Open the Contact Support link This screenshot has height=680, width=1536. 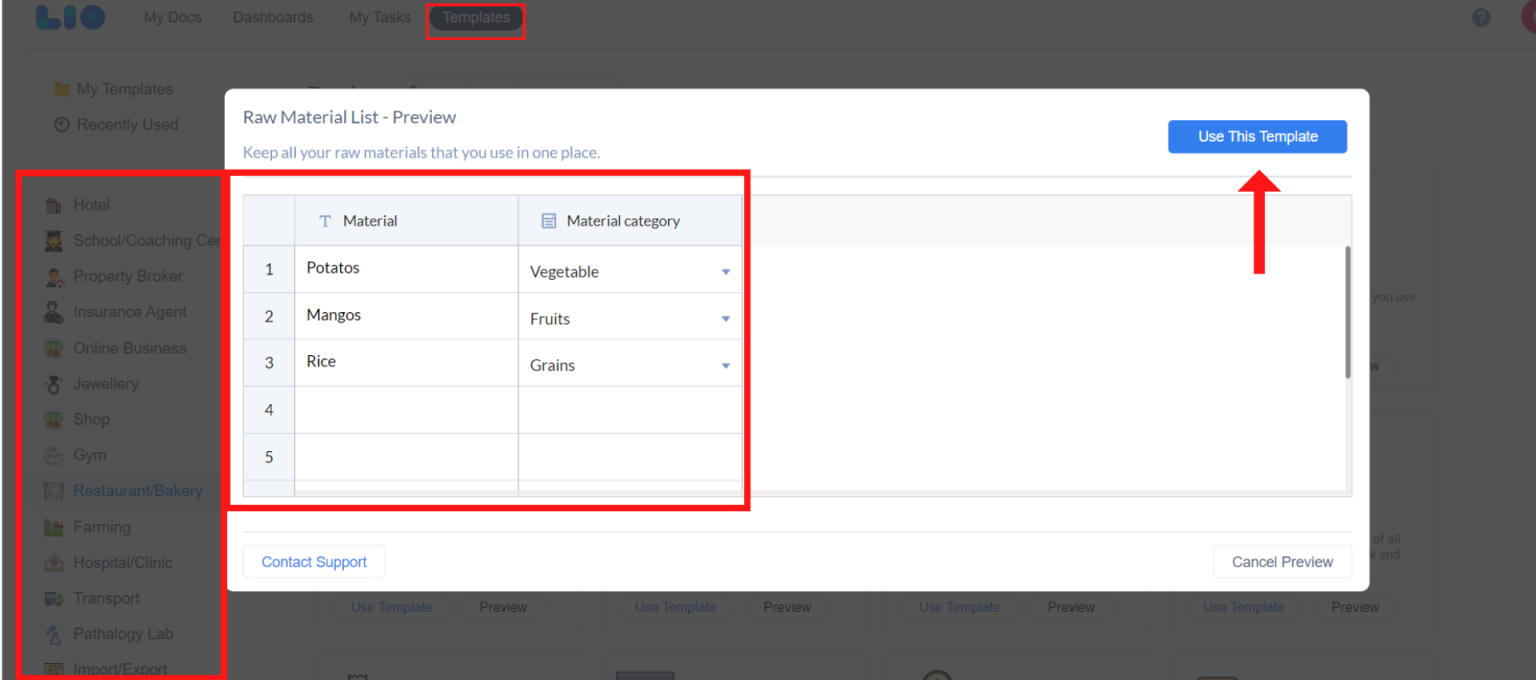pos(313,561)
